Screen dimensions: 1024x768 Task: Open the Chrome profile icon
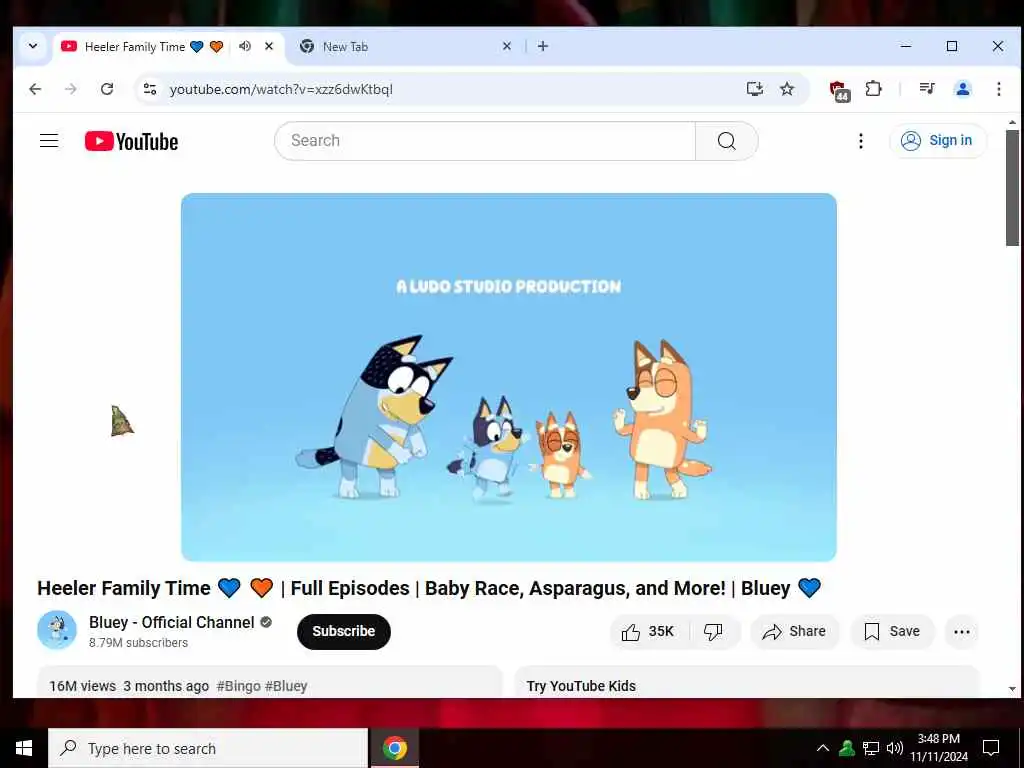click(x=963, y=89)
